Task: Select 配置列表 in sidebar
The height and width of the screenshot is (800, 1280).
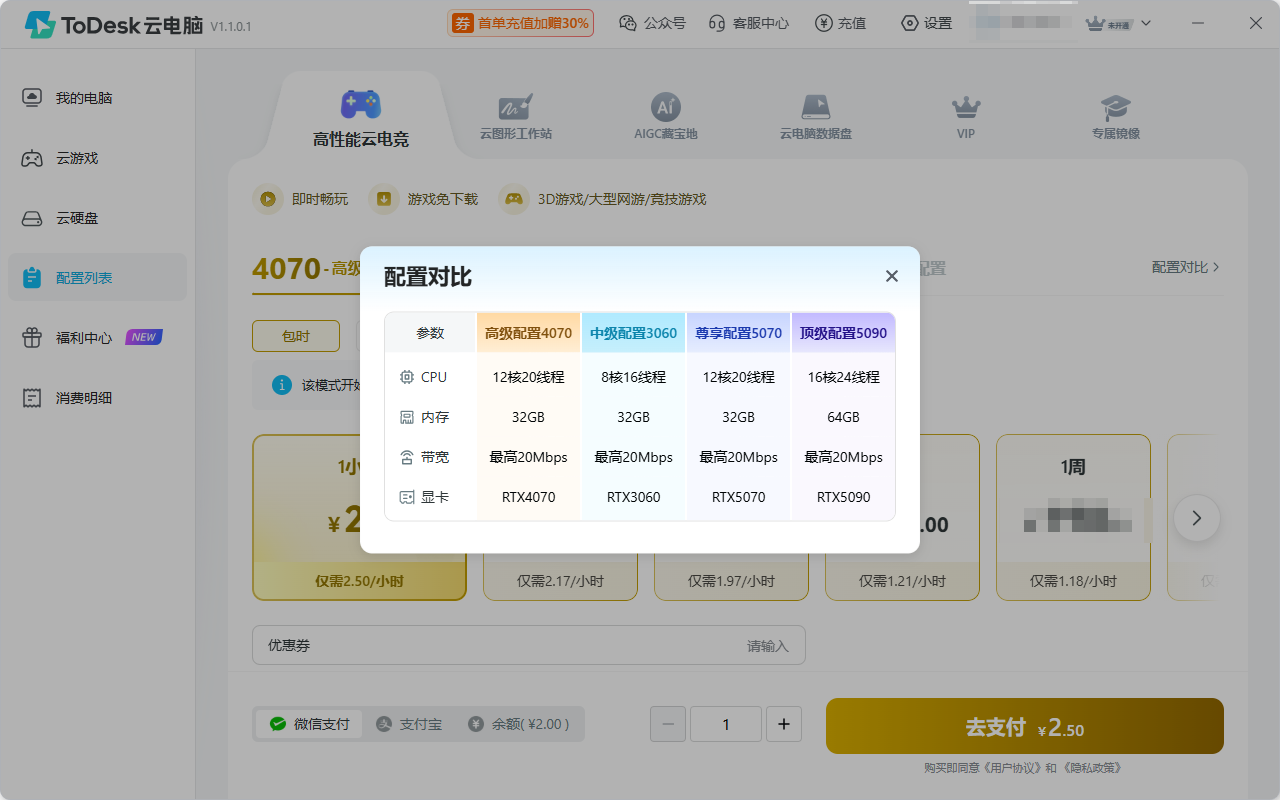Action: click(x=97, y=278)
